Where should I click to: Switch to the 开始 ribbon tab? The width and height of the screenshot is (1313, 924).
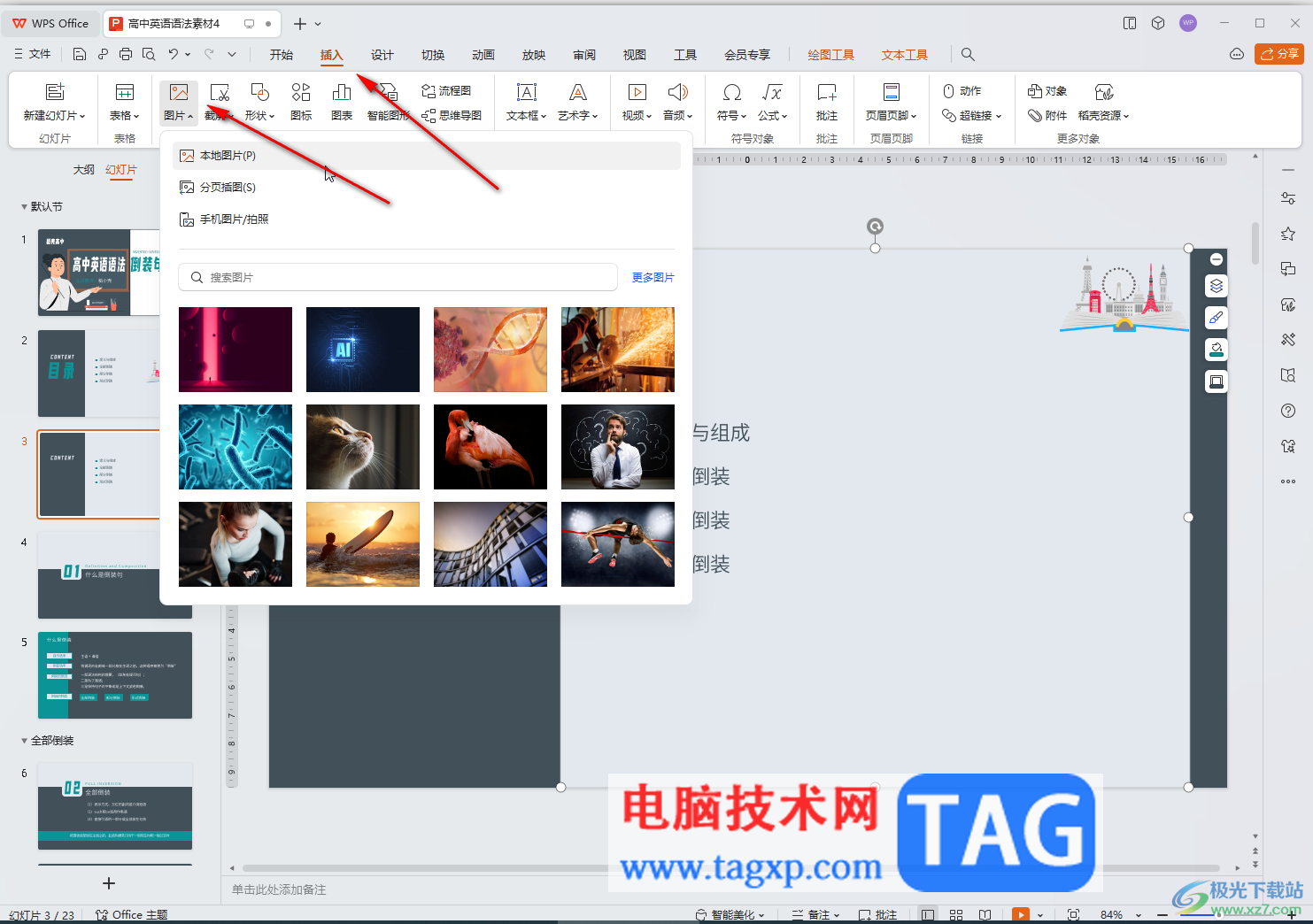click(x=282, y=55)
